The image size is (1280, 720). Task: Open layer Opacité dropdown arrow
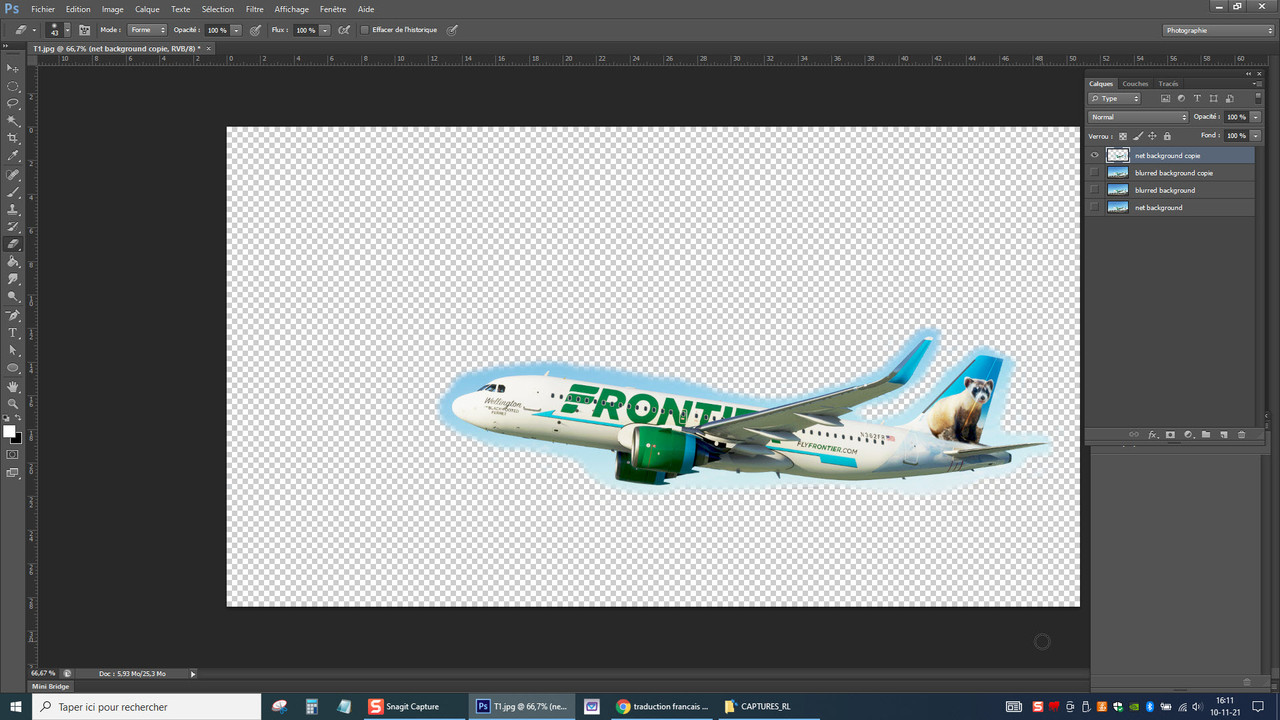[1255, 117]
